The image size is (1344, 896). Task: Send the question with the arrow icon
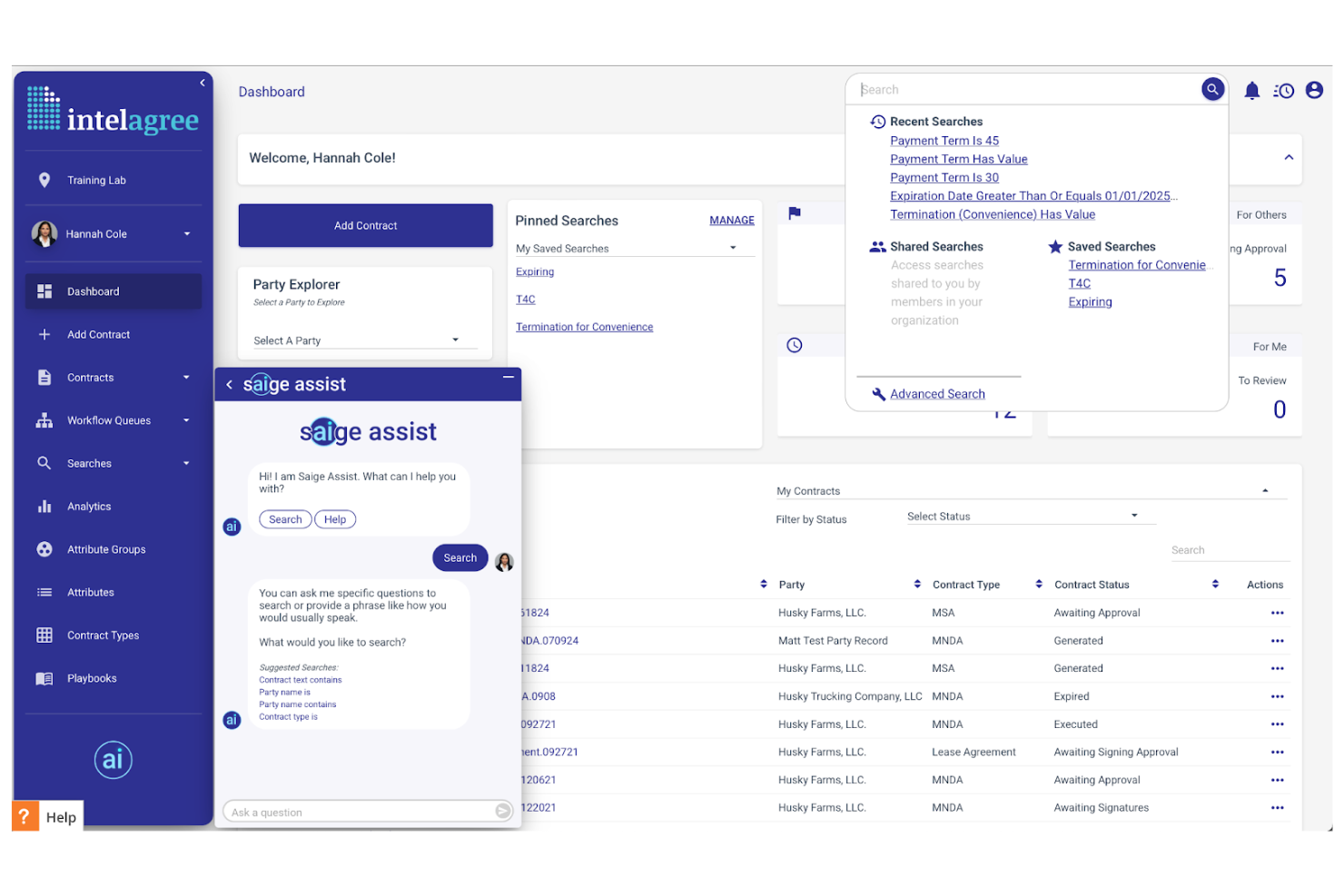click(x=503, y=812)
